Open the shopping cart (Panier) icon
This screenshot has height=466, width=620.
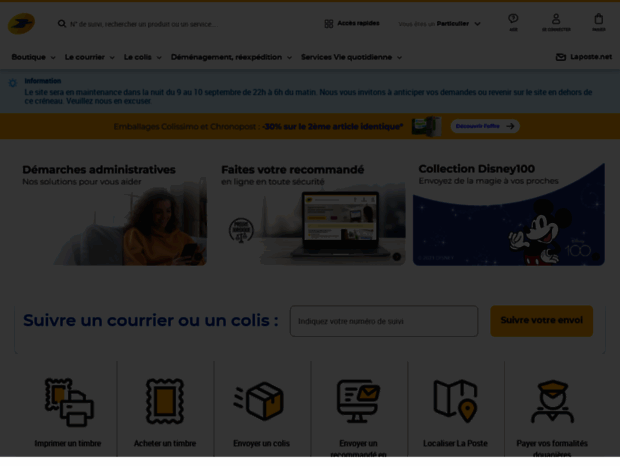pos(599,19)
